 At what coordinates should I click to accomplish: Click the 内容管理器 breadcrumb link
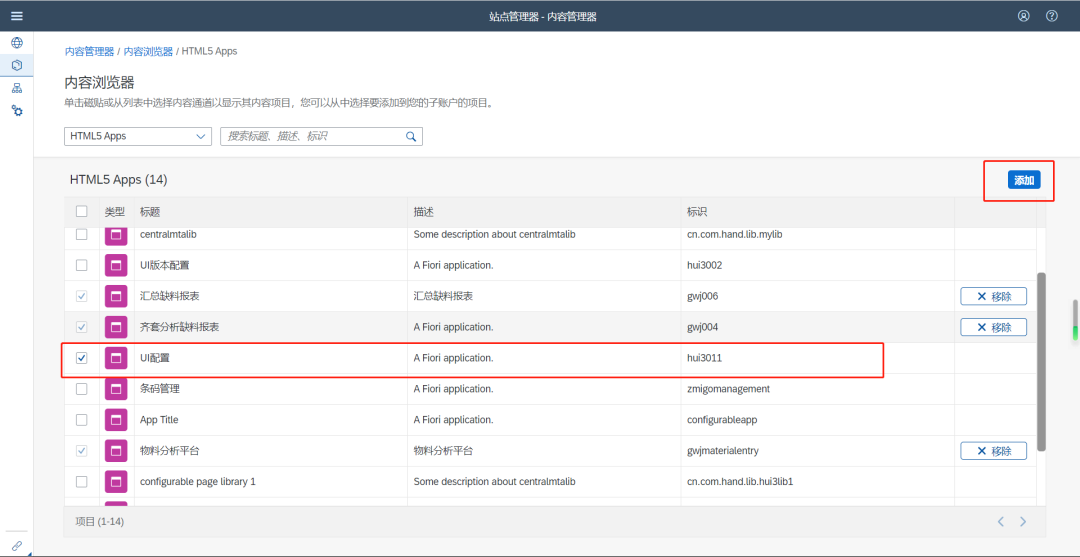point(90,52)
